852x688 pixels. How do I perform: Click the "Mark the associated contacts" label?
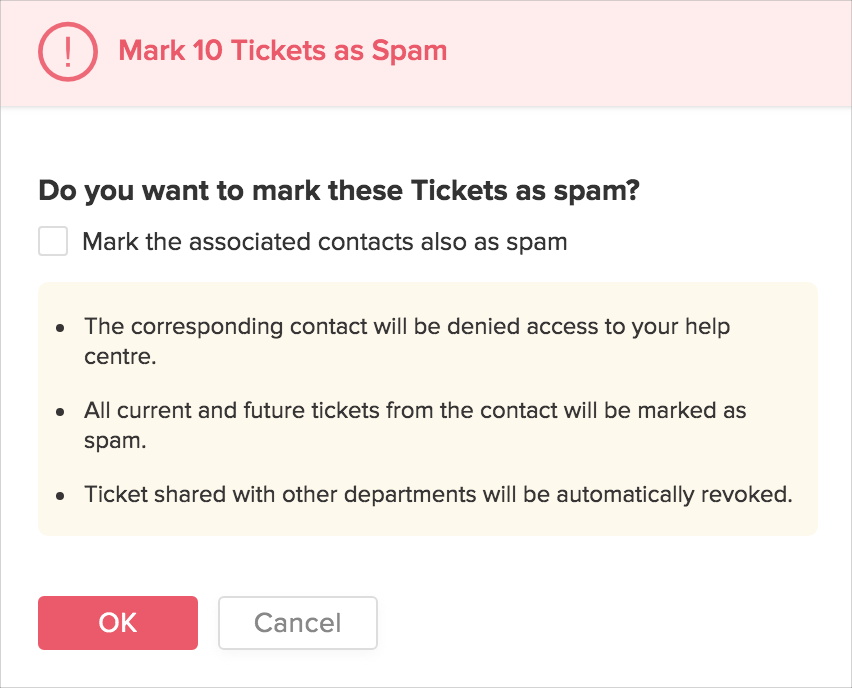point(325,242)
